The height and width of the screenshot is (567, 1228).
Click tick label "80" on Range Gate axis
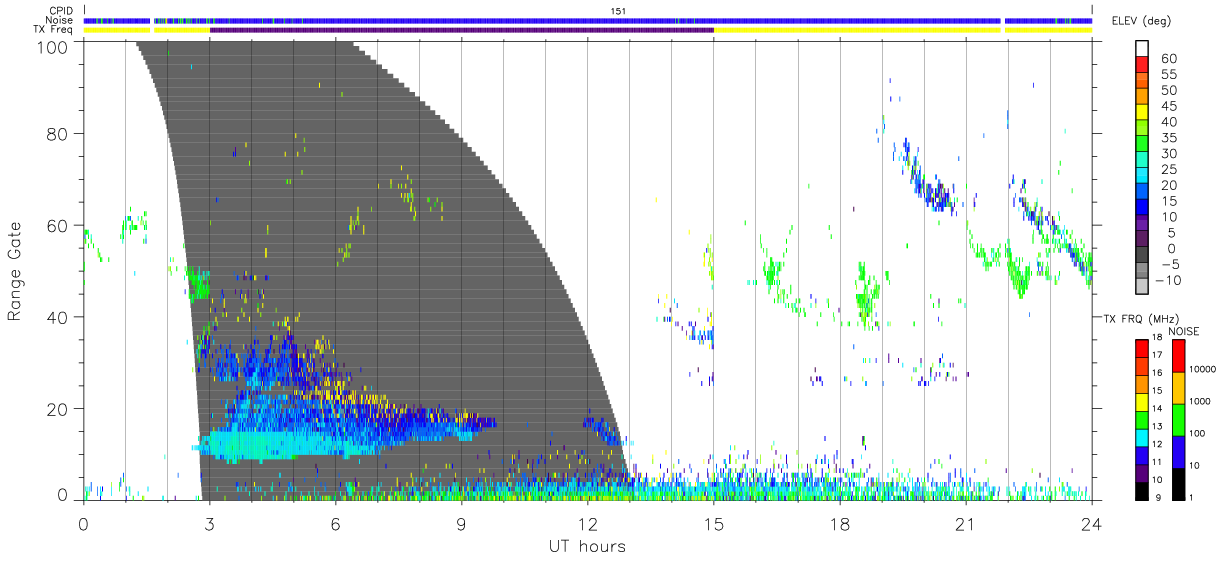59,133
